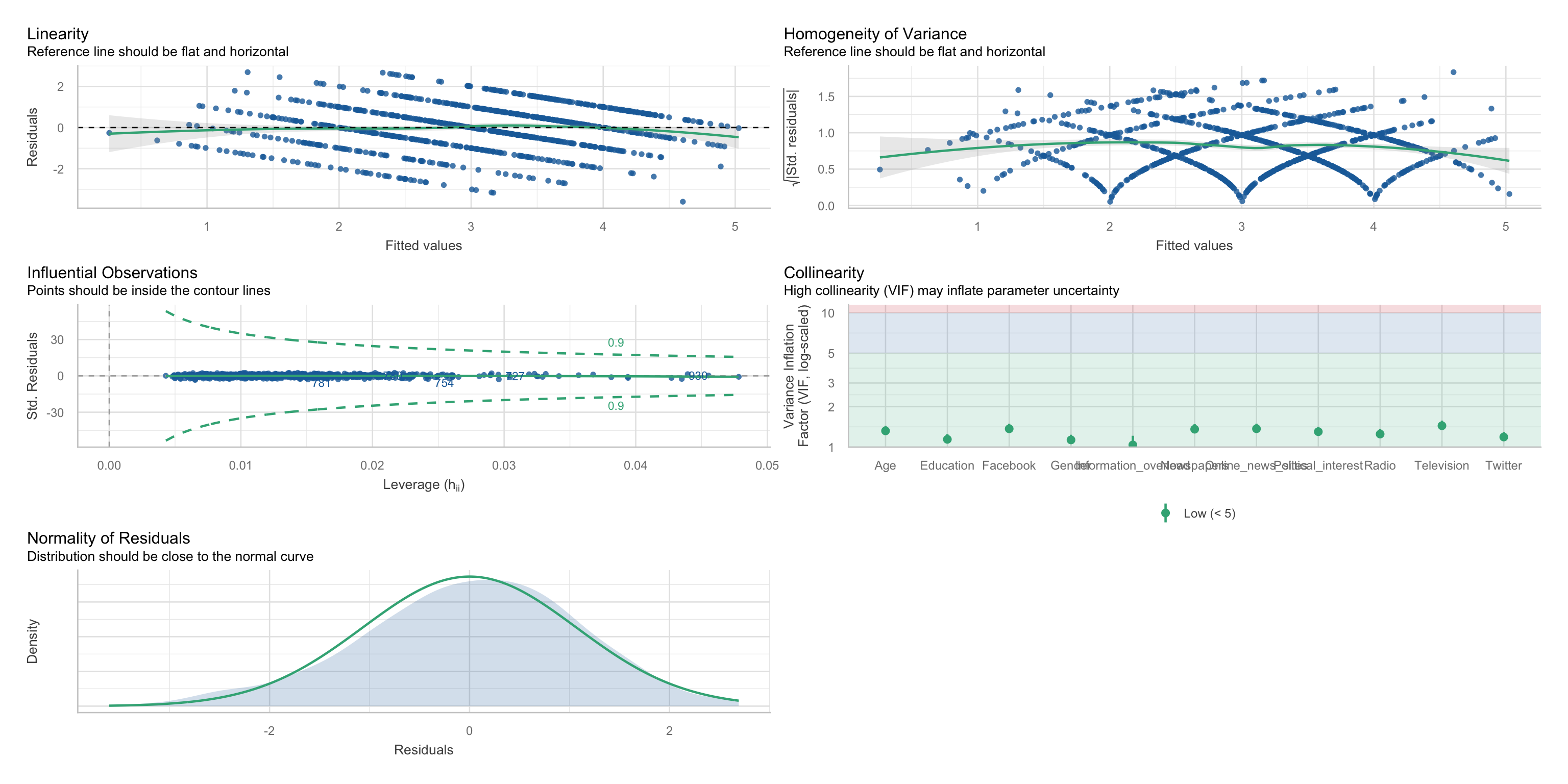
Task: Click the "Normality of Residuals" title
Action: pos(108,538)
